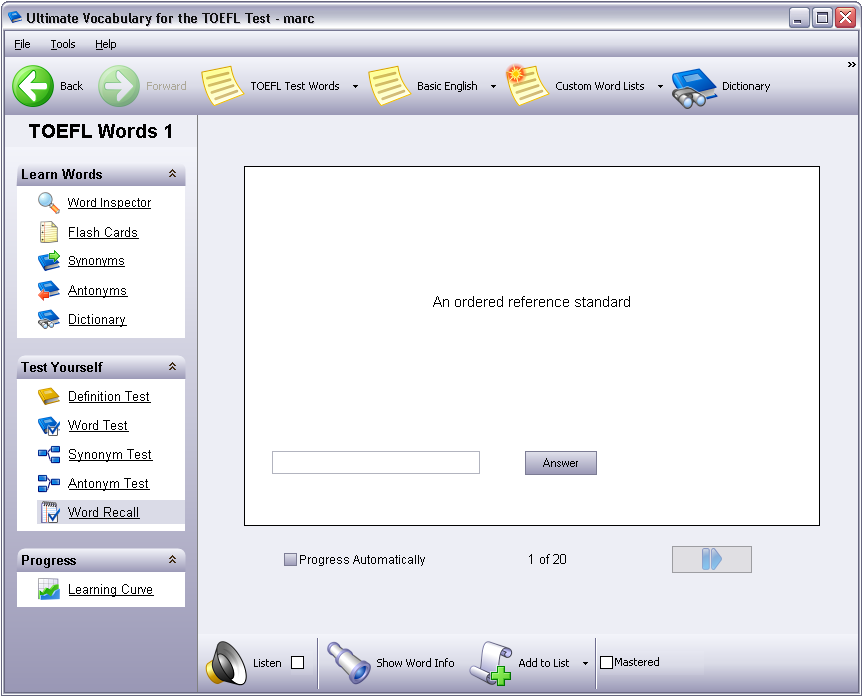The height and width of the screenshot is (696, 862).
Task: Start the Antonym Test link
Action: pos(108,483)
